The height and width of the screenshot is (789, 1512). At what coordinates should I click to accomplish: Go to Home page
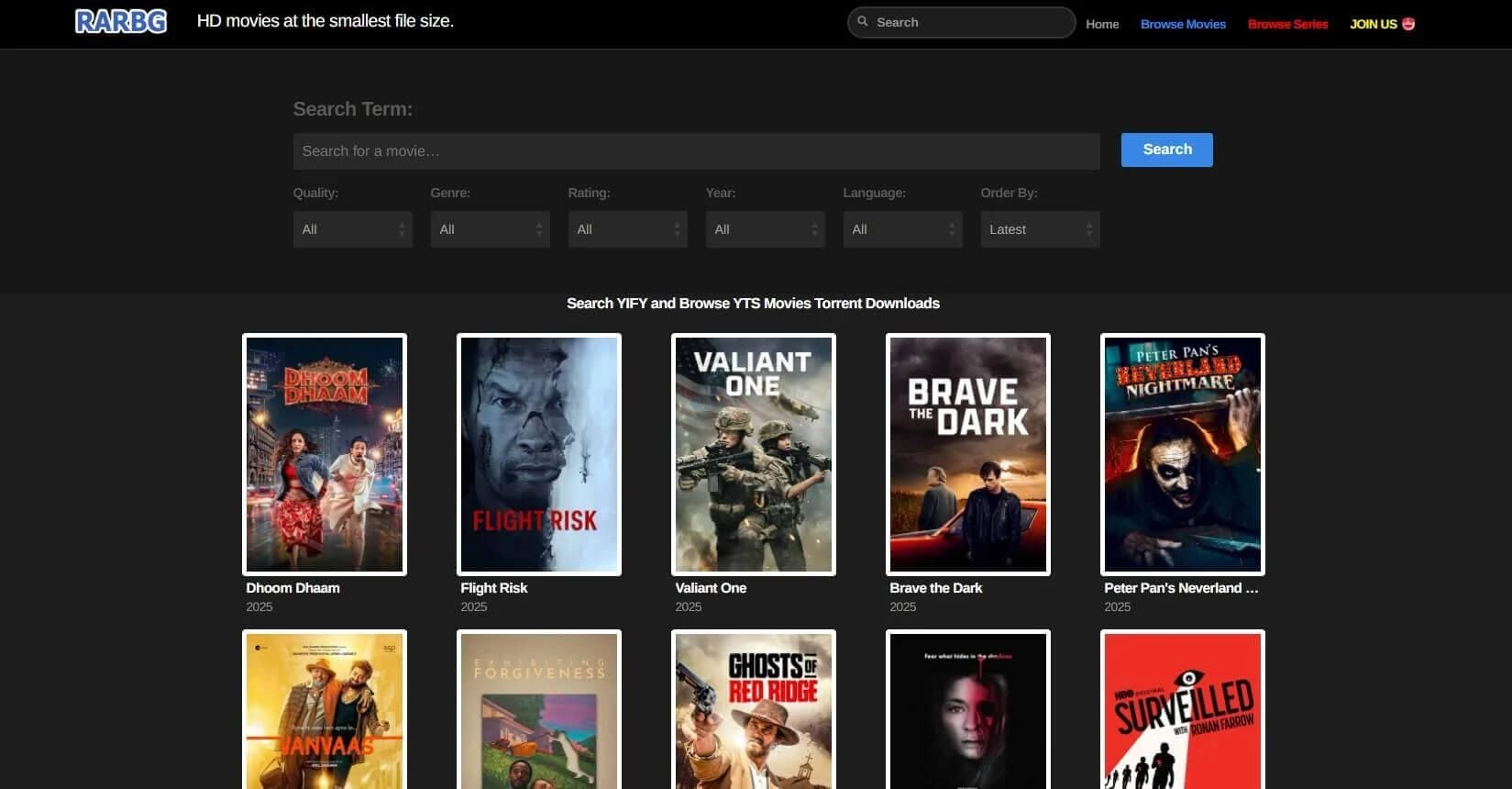[1102, 24]
